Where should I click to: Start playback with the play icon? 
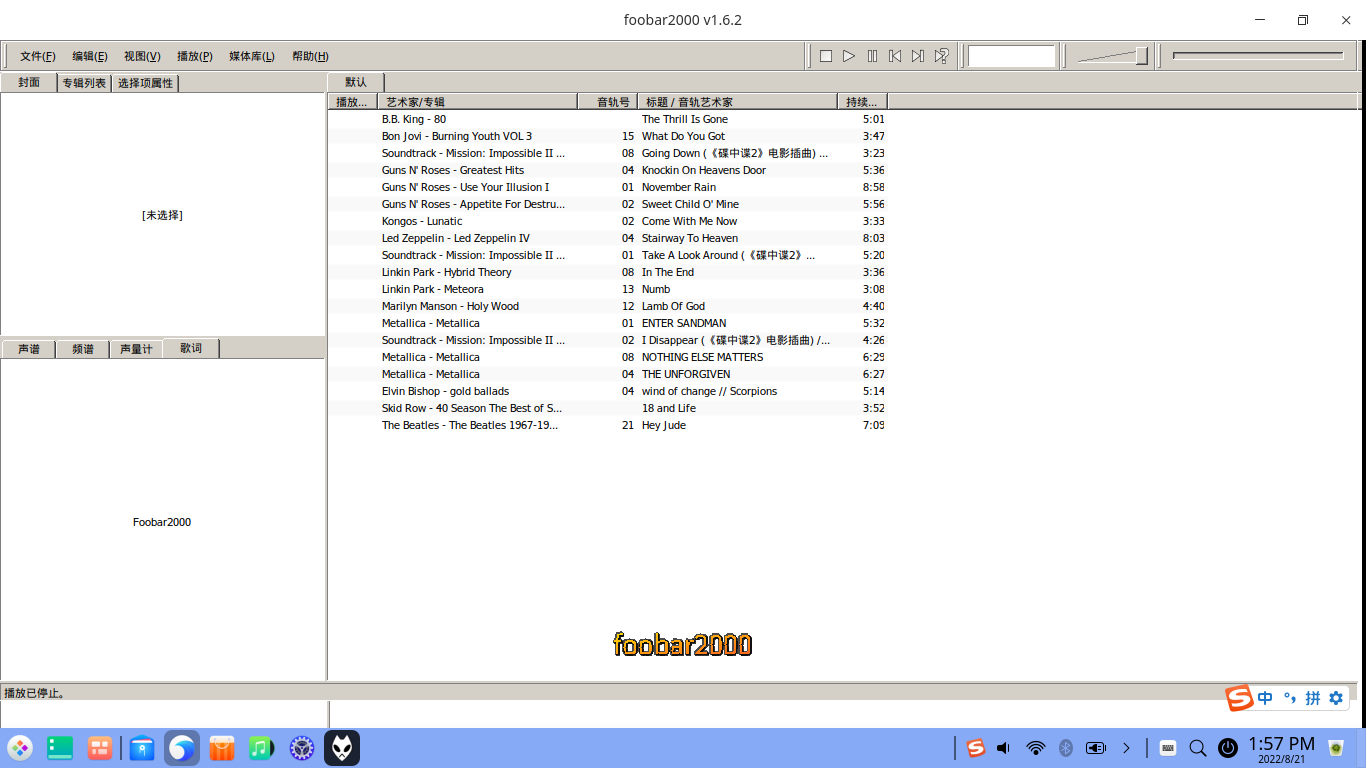pos(849,56)
